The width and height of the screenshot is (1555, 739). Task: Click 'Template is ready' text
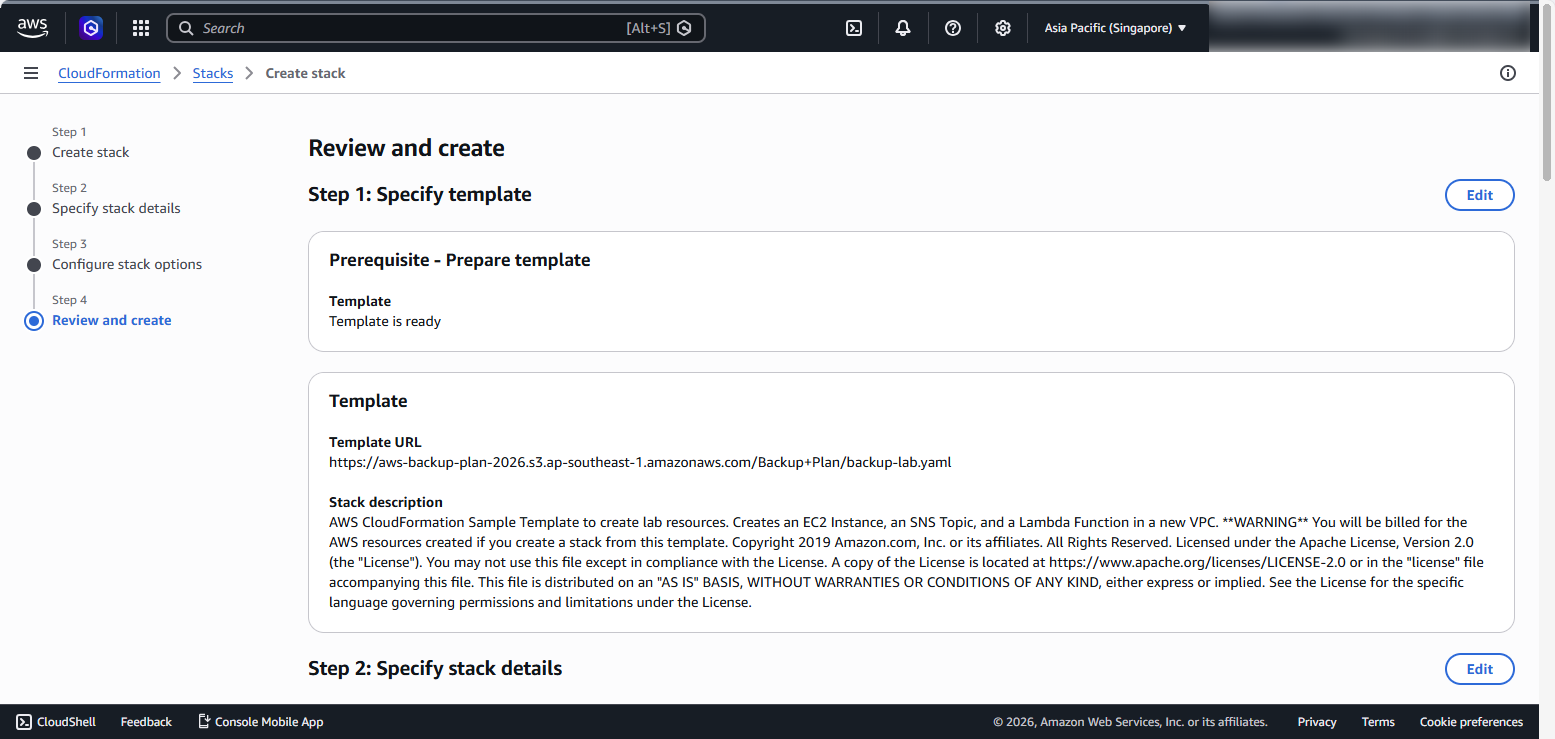click(x=385, y=321)
